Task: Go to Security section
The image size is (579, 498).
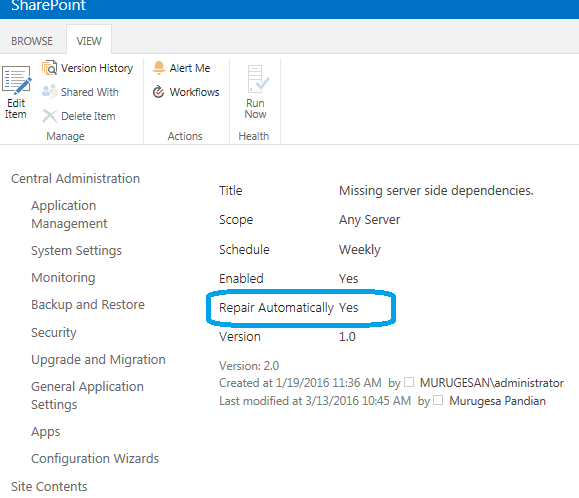Action: pyautogui.click(x=54, y=333)
